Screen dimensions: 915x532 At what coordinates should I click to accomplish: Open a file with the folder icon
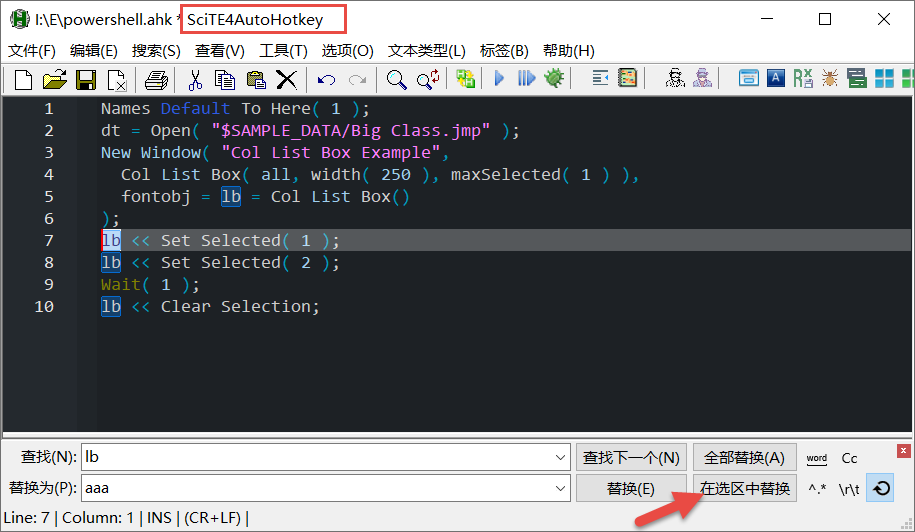[x=55, y=79]
